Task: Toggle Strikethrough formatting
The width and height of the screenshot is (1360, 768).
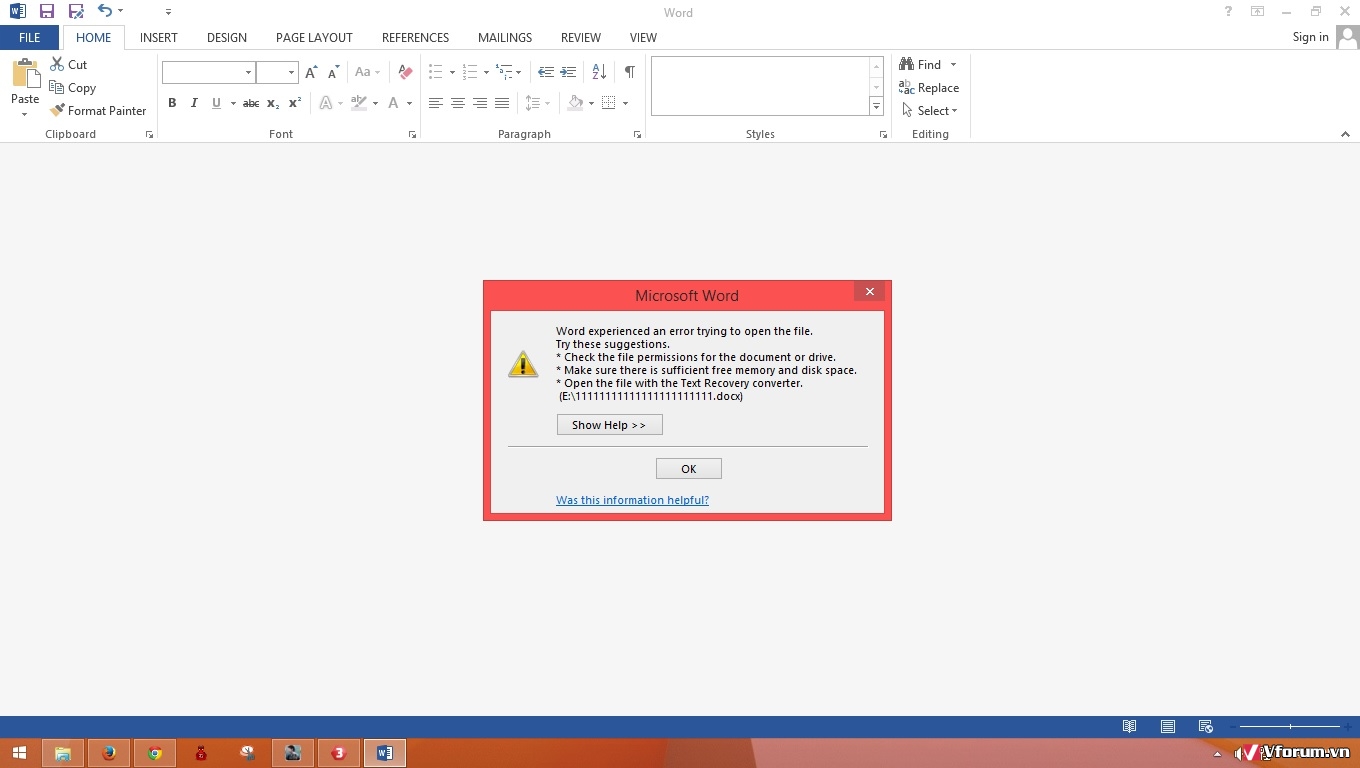Action: (251, 103)
